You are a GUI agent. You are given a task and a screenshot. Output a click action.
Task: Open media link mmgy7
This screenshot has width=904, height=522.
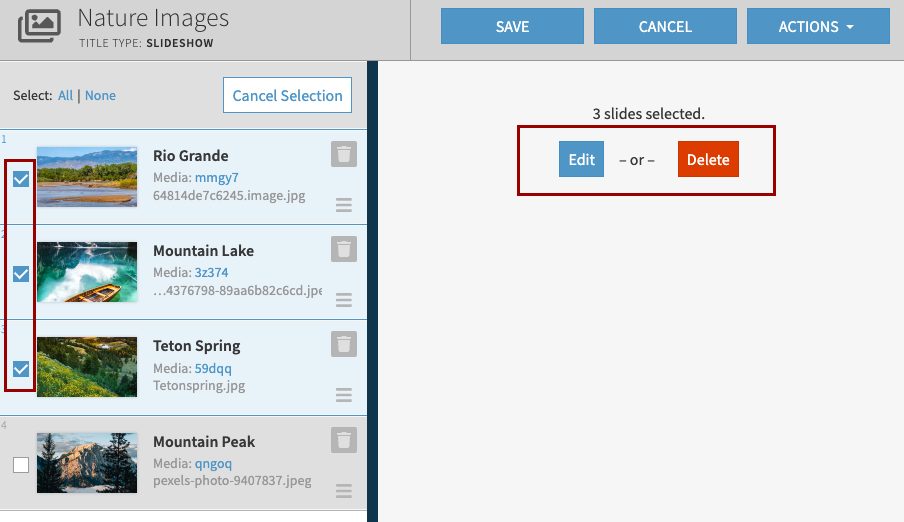click(217, 178)
